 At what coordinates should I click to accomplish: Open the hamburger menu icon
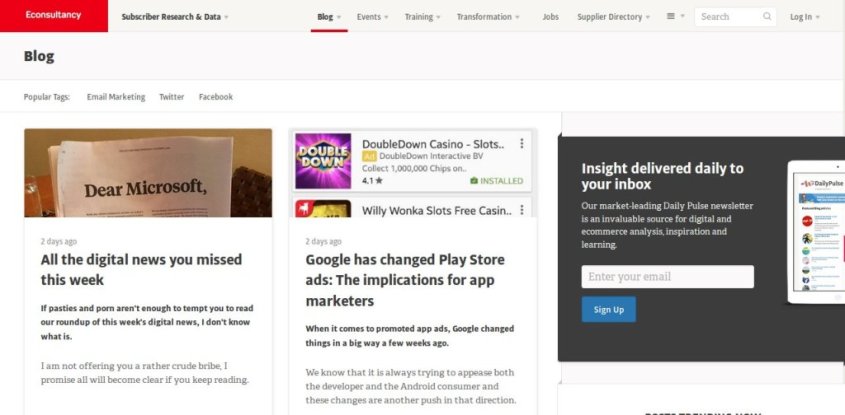coord(674,17)
